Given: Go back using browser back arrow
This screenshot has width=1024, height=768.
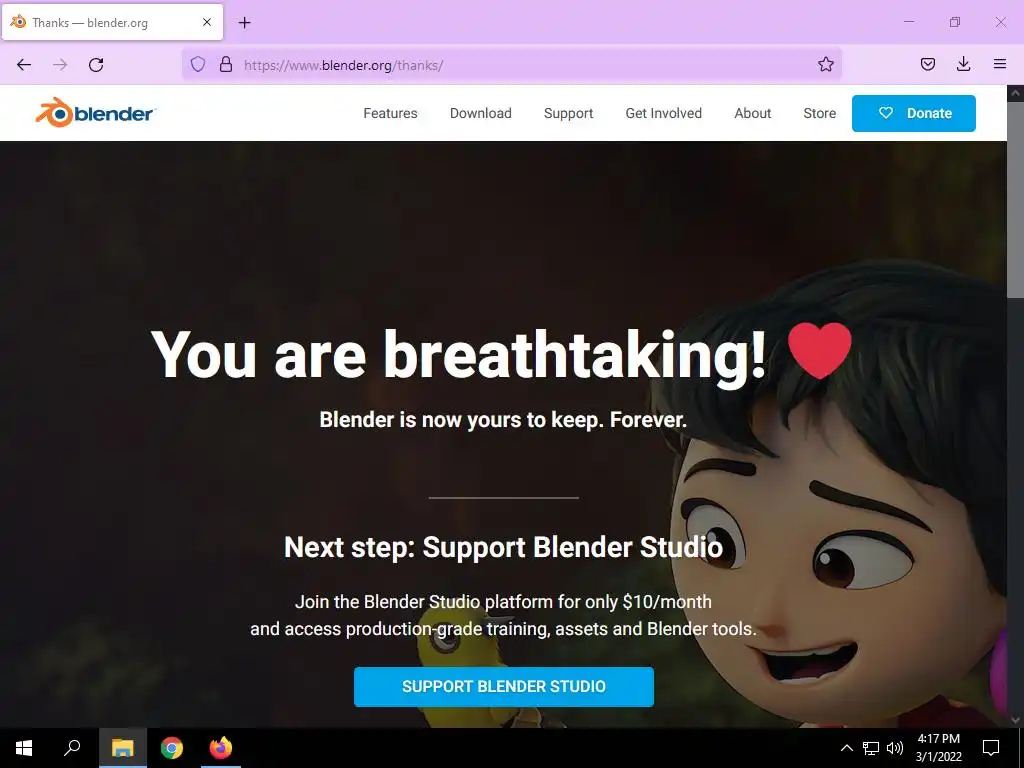Looking at the screenshot, I should point(24,65).
